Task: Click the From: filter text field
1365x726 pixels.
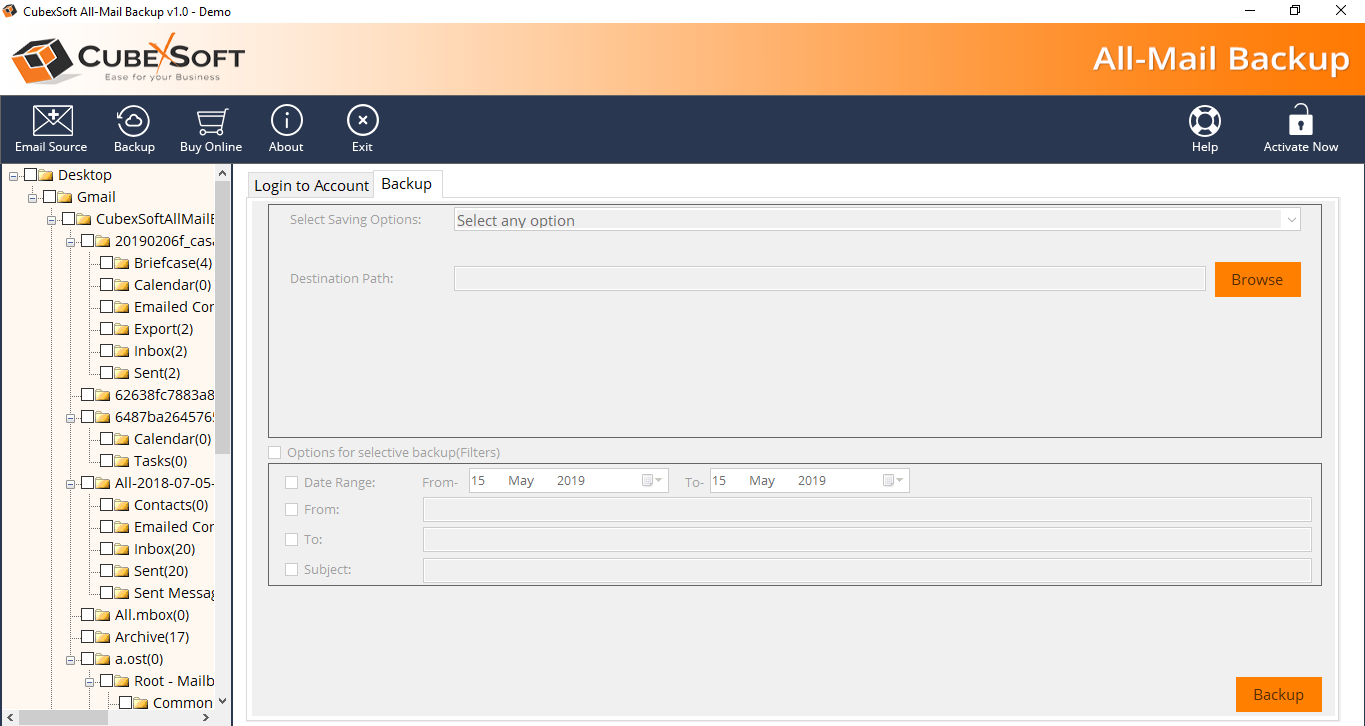Action: [x=867, y=510]
